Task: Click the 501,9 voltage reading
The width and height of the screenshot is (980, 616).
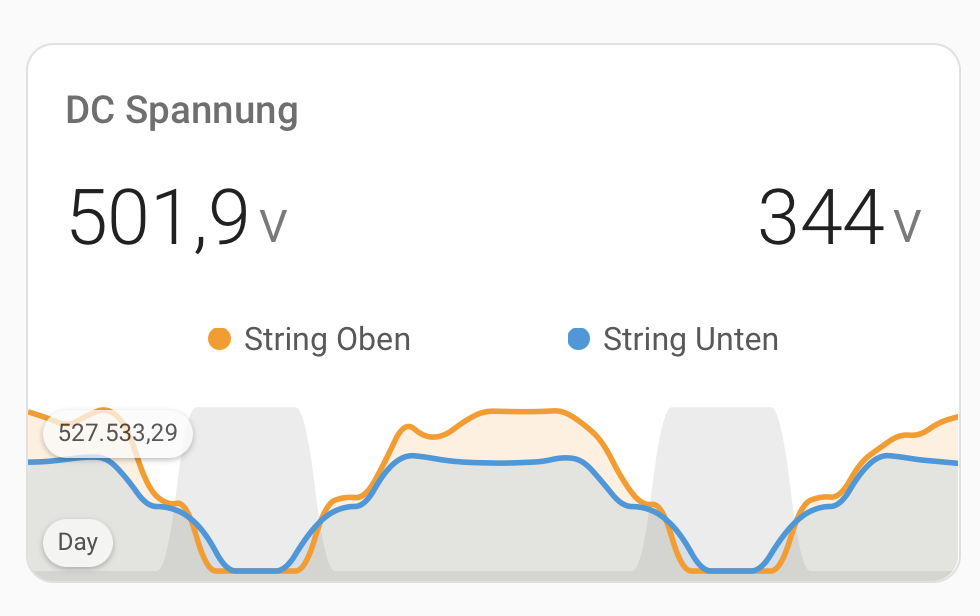Action: 158,218
